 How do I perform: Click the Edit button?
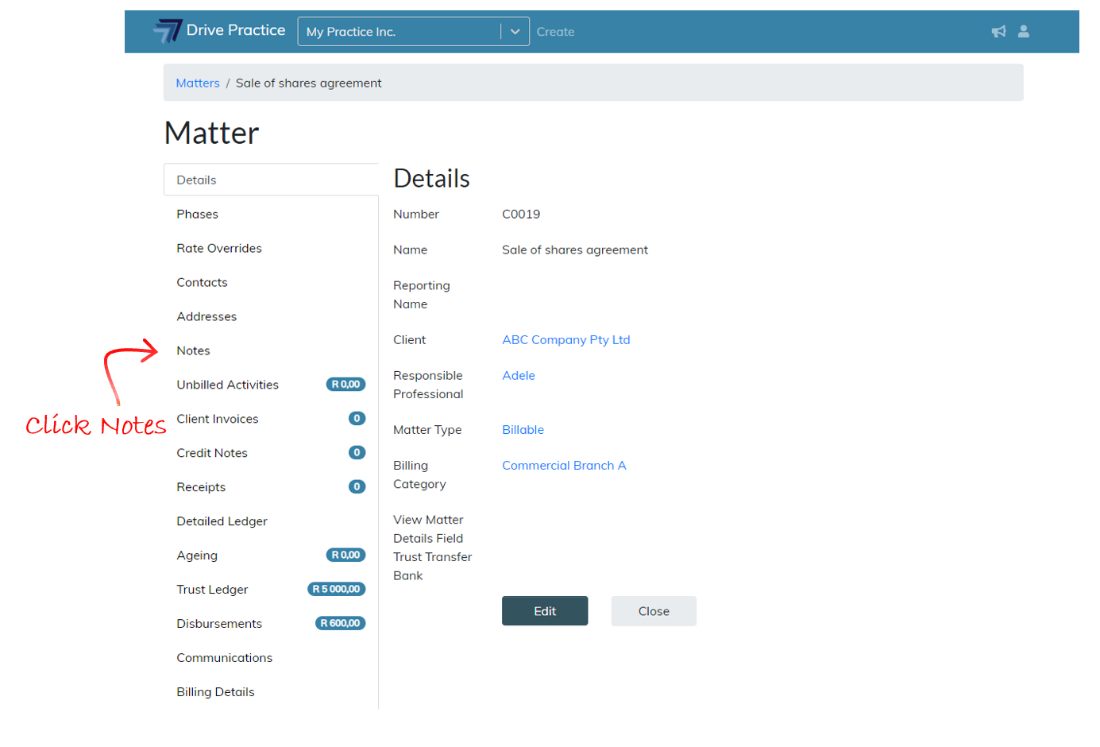tap(544, 611)
